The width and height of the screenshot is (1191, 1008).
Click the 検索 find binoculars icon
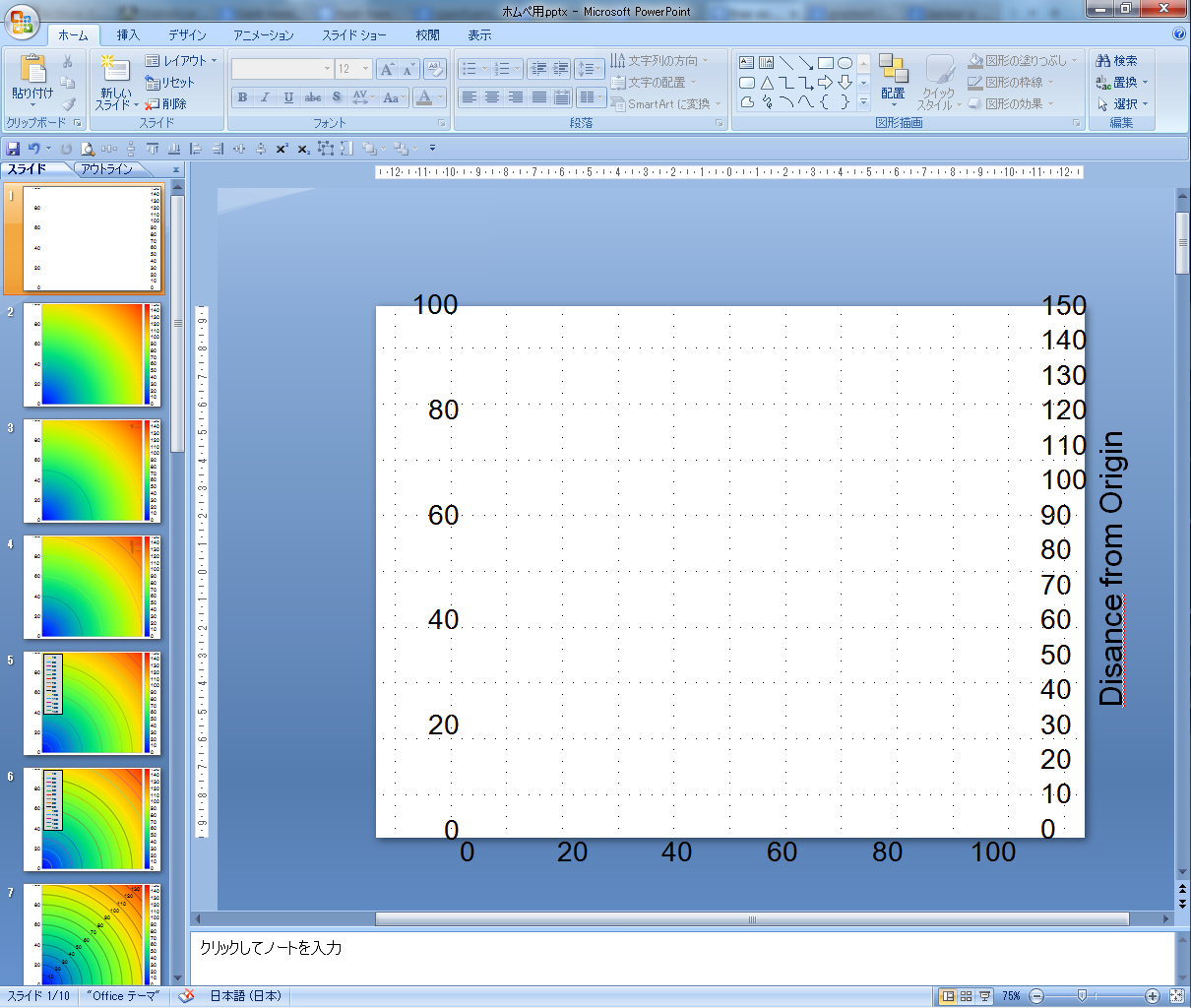point(1103,61)
